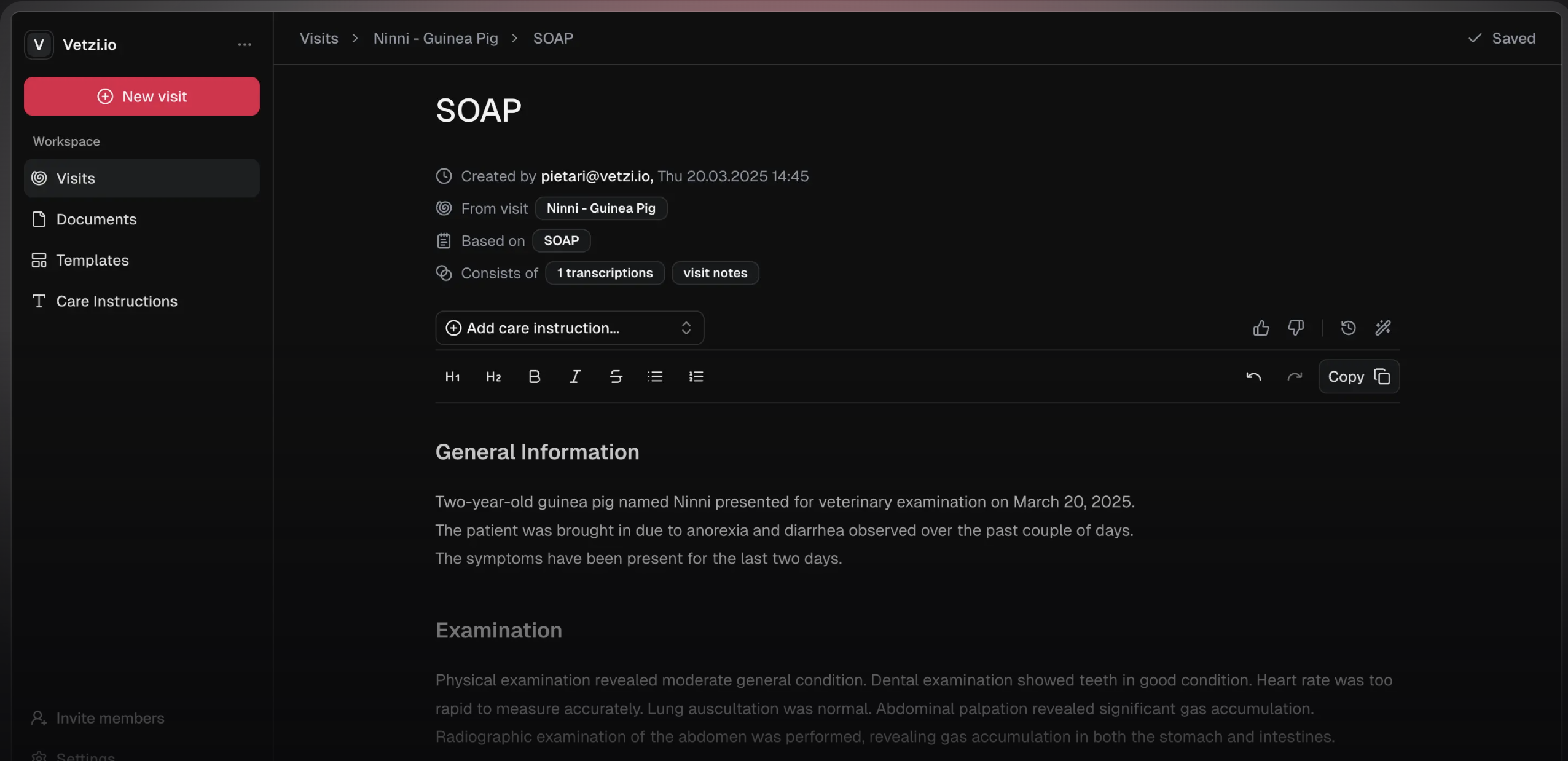Insert a numbered list
The width and height of the screenshot is (1568, 761).
(696, 376)
